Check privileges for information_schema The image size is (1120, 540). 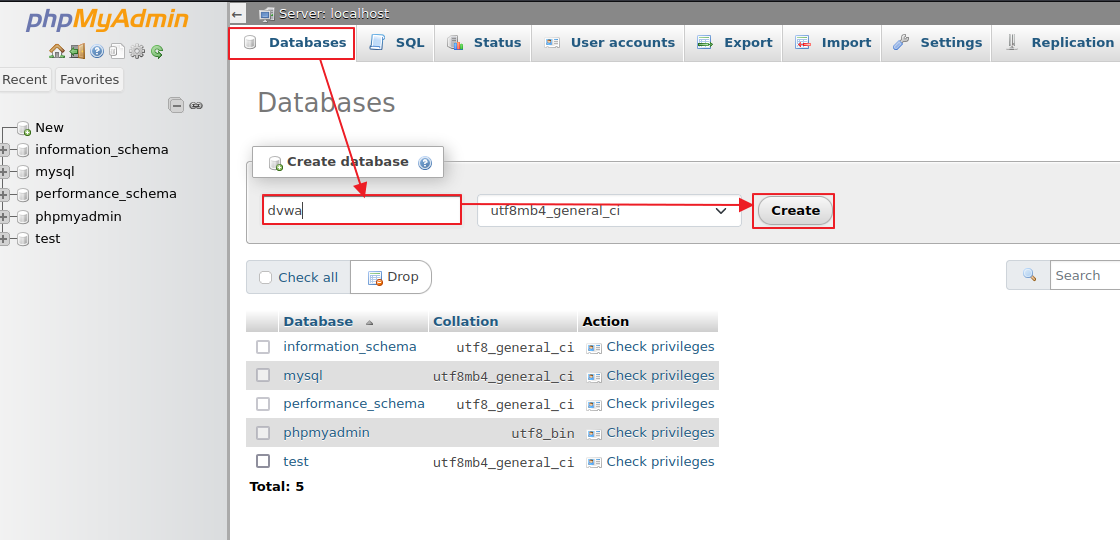pos(650,346)
